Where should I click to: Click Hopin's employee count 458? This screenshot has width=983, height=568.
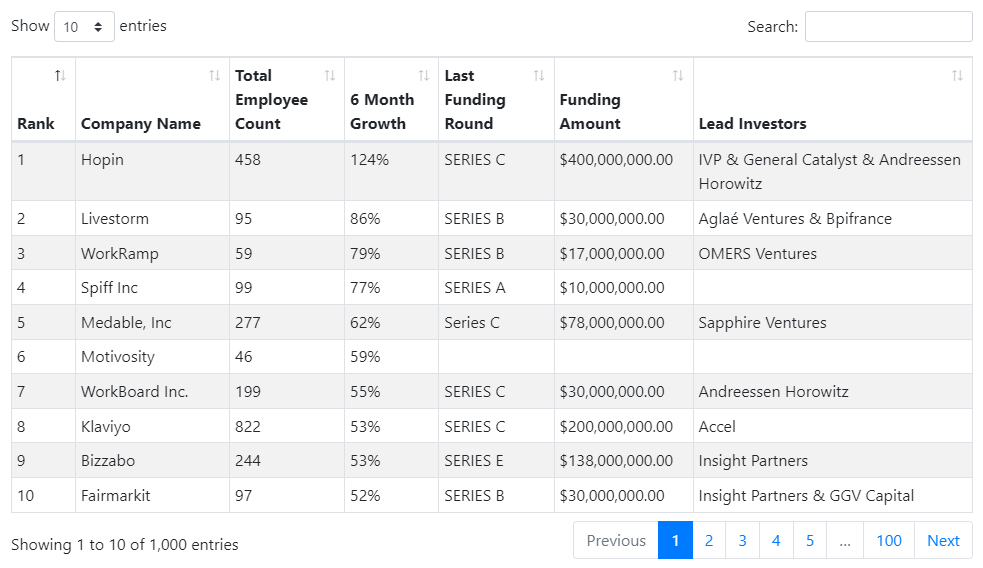click(x=248, y=160)
